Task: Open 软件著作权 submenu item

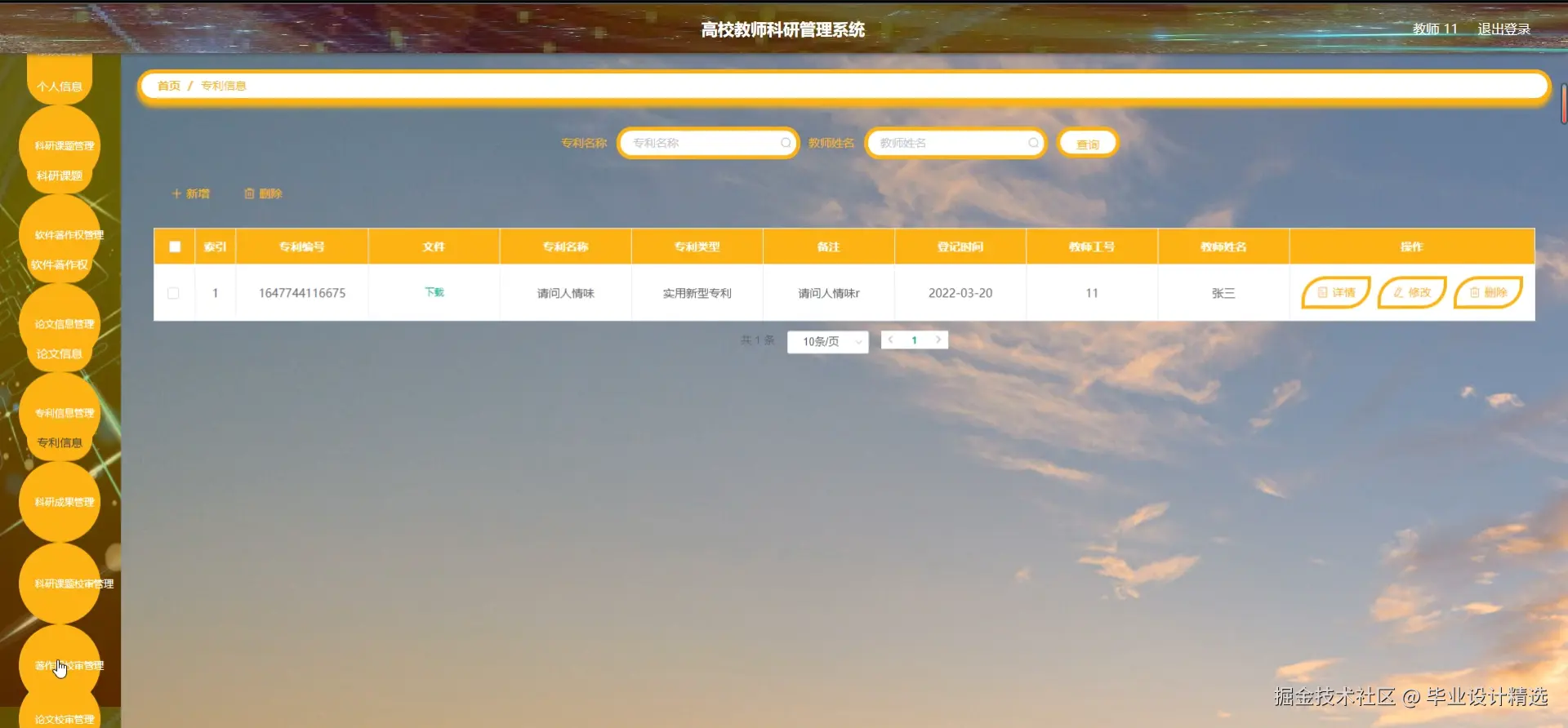Action: point(60,264)
